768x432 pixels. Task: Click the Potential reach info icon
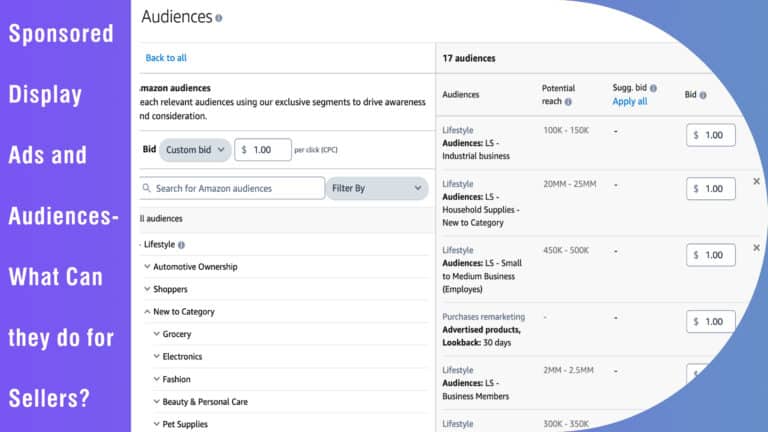tap(568, 102)
